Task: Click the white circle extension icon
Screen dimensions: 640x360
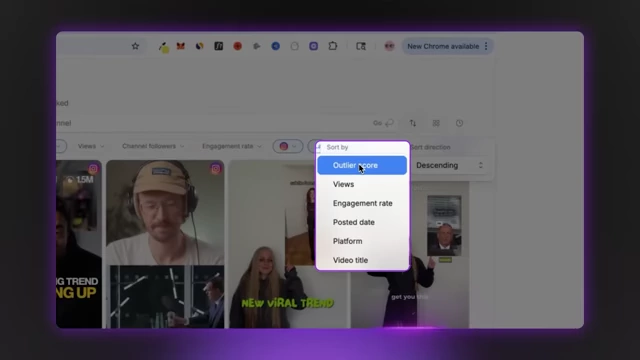Action: 295,46
